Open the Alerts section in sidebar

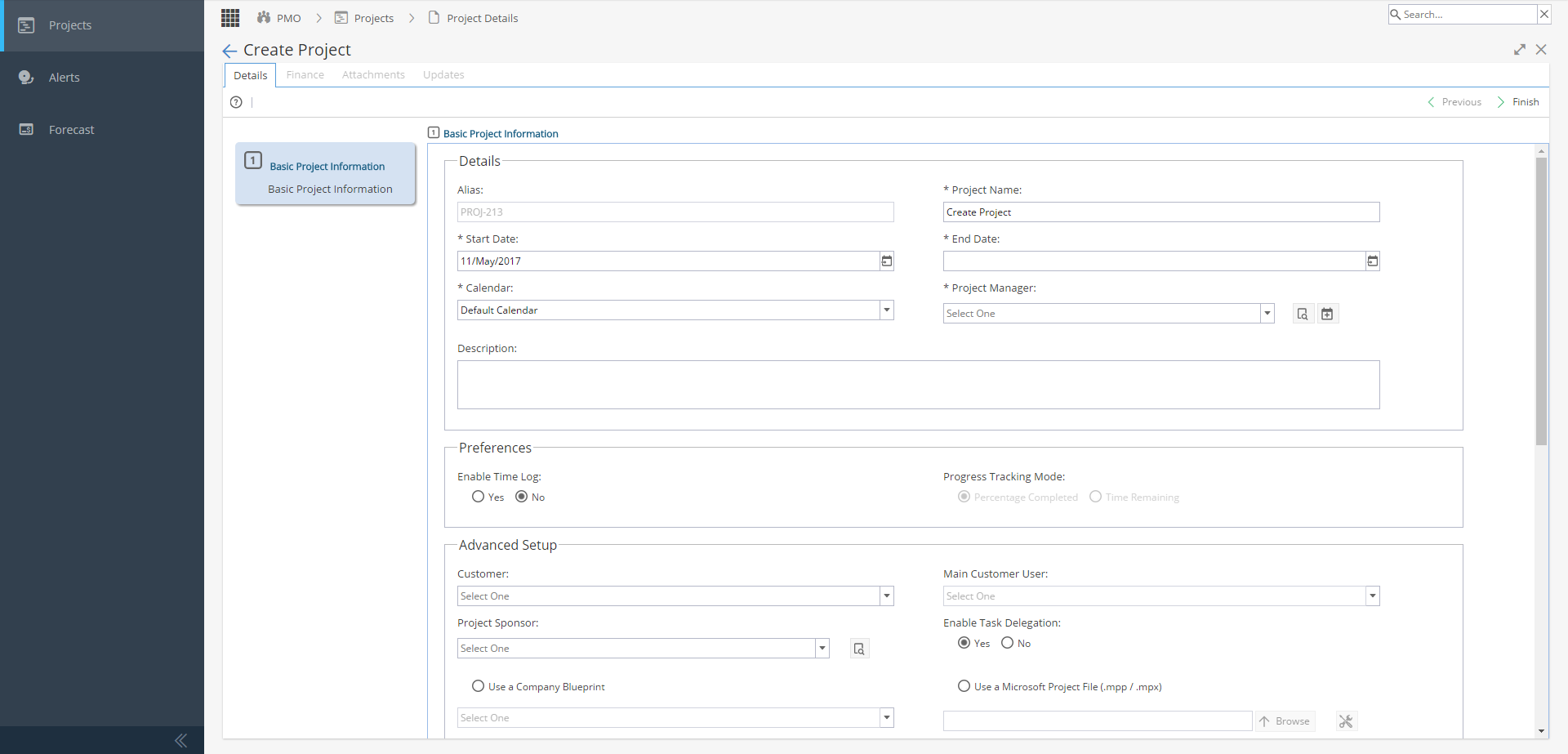64,77
